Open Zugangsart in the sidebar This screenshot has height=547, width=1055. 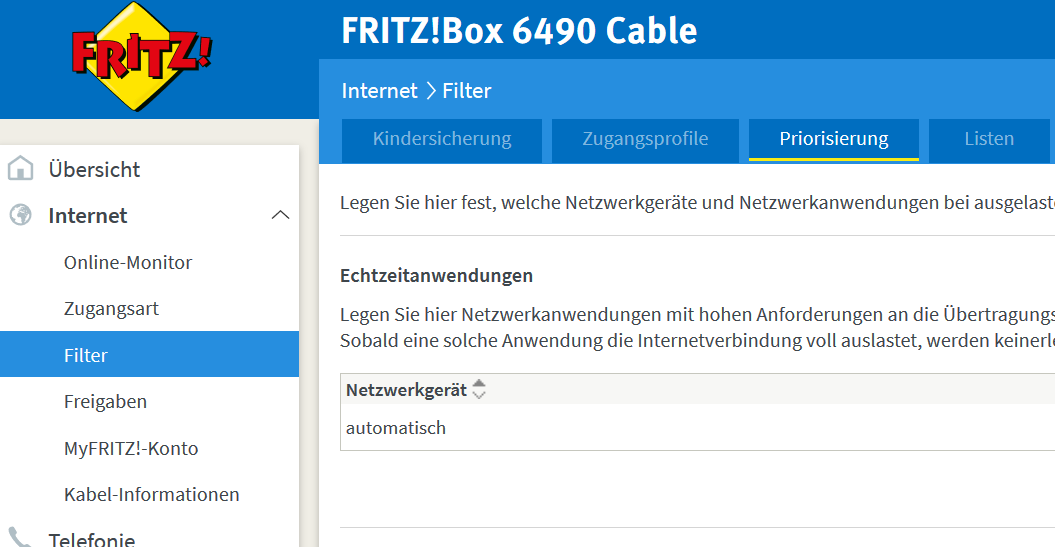[112, 309]
